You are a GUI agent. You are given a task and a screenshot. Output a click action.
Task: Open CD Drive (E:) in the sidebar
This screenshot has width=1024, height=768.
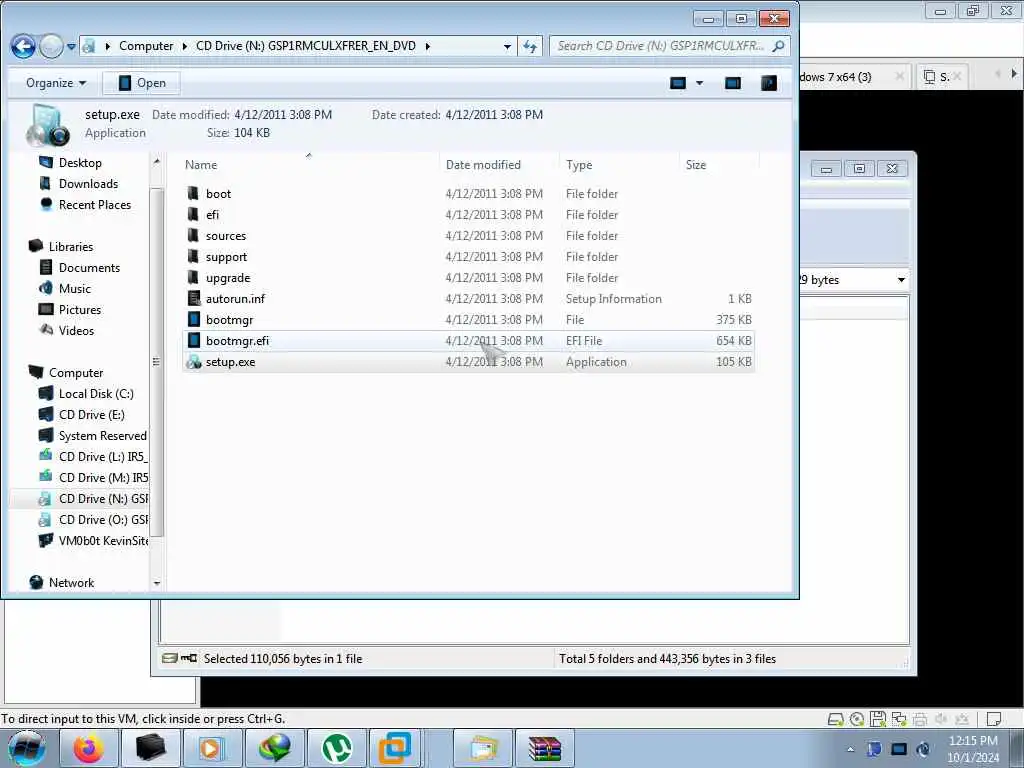pyautogui.click(x=91, y=415)
